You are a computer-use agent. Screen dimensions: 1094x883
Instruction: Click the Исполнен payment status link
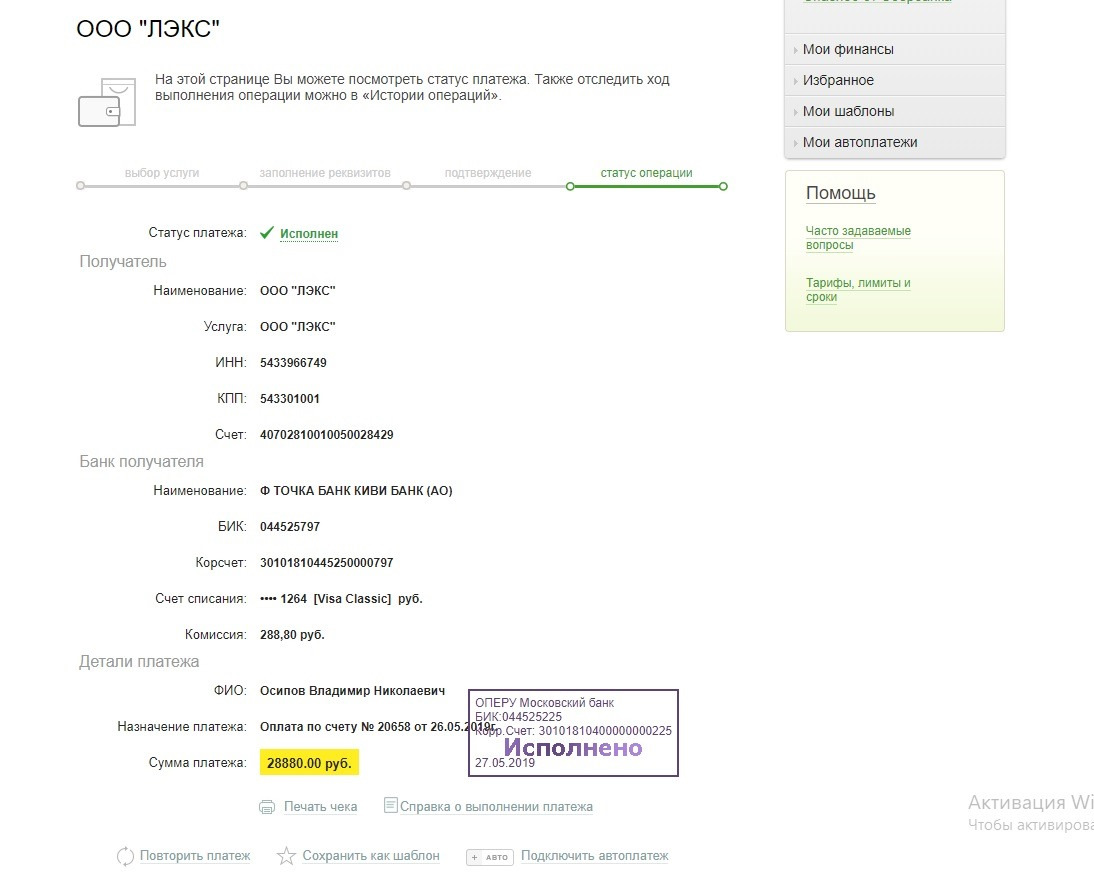(x=309, y=234)
